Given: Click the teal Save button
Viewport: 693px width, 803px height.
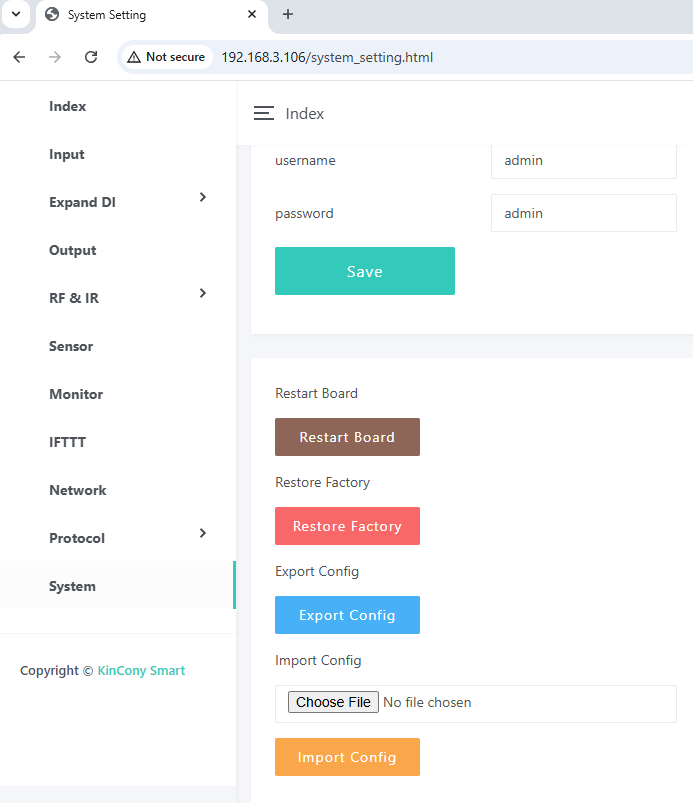Looking at the screenshot, I should (x=365, y=271).
